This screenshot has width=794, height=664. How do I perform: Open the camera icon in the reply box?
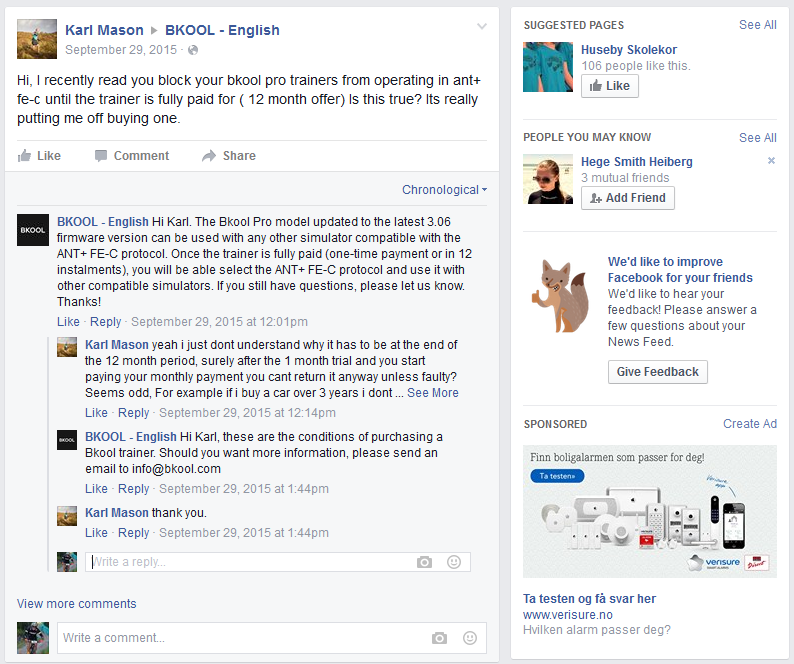click(x=424, y=562)
